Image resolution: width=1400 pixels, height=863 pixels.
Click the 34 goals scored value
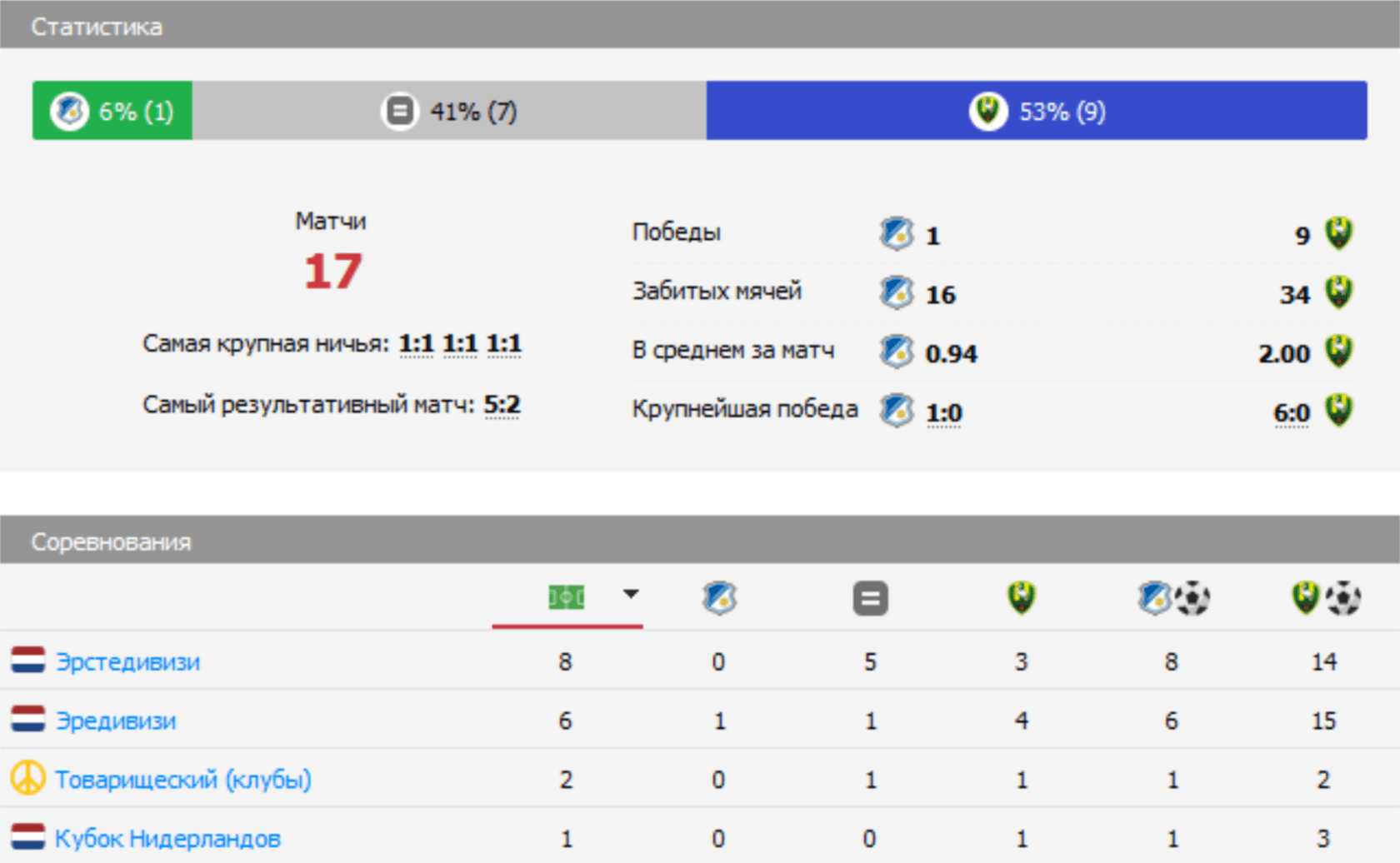1295,295
